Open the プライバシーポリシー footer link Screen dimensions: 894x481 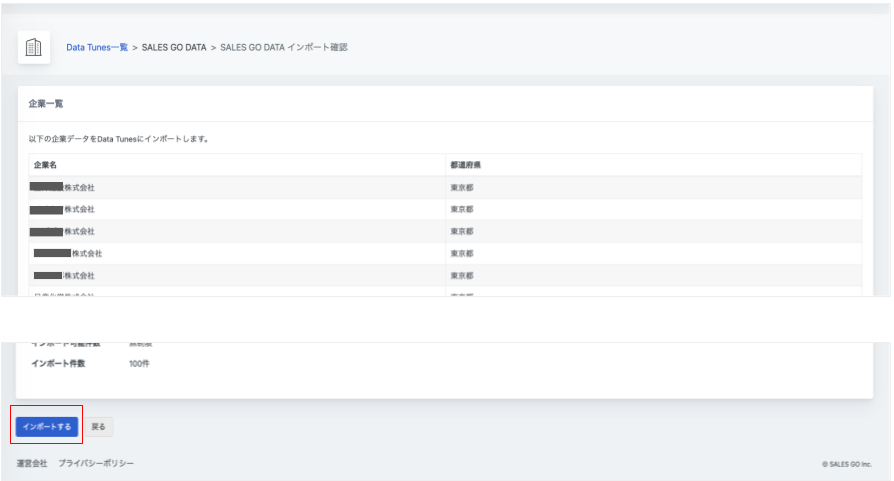96,463
